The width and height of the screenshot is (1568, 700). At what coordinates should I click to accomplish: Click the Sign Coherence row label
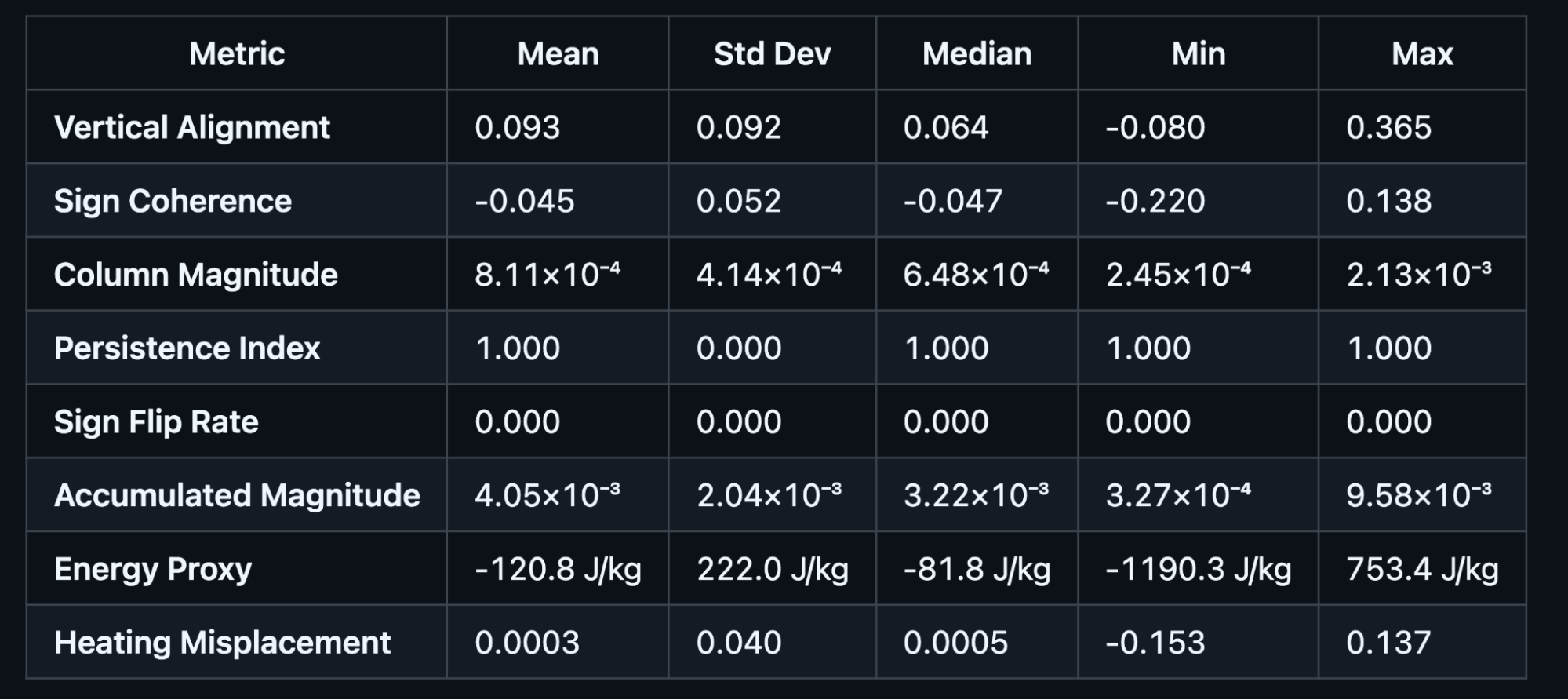click(x=173, y=202)
